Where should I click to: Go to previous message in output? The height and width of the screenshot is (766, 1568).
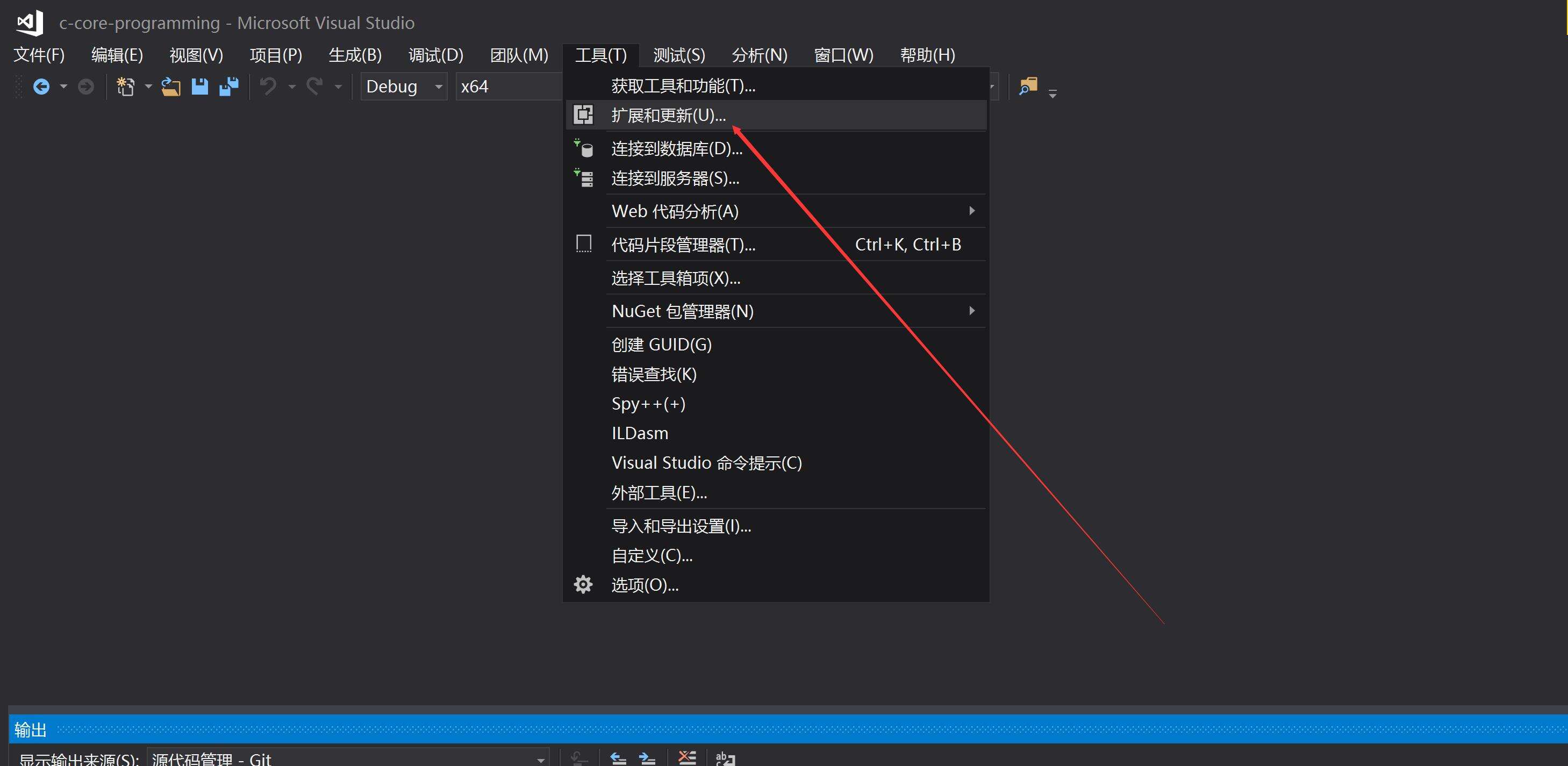pos(618,758)
